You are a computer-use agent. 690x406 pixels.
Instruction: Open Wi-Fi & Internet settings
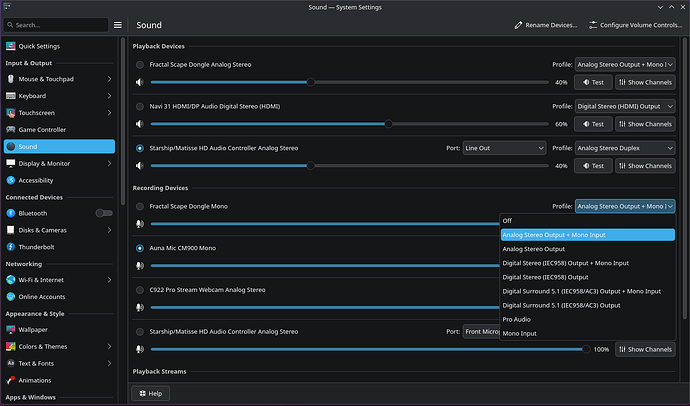59,280
